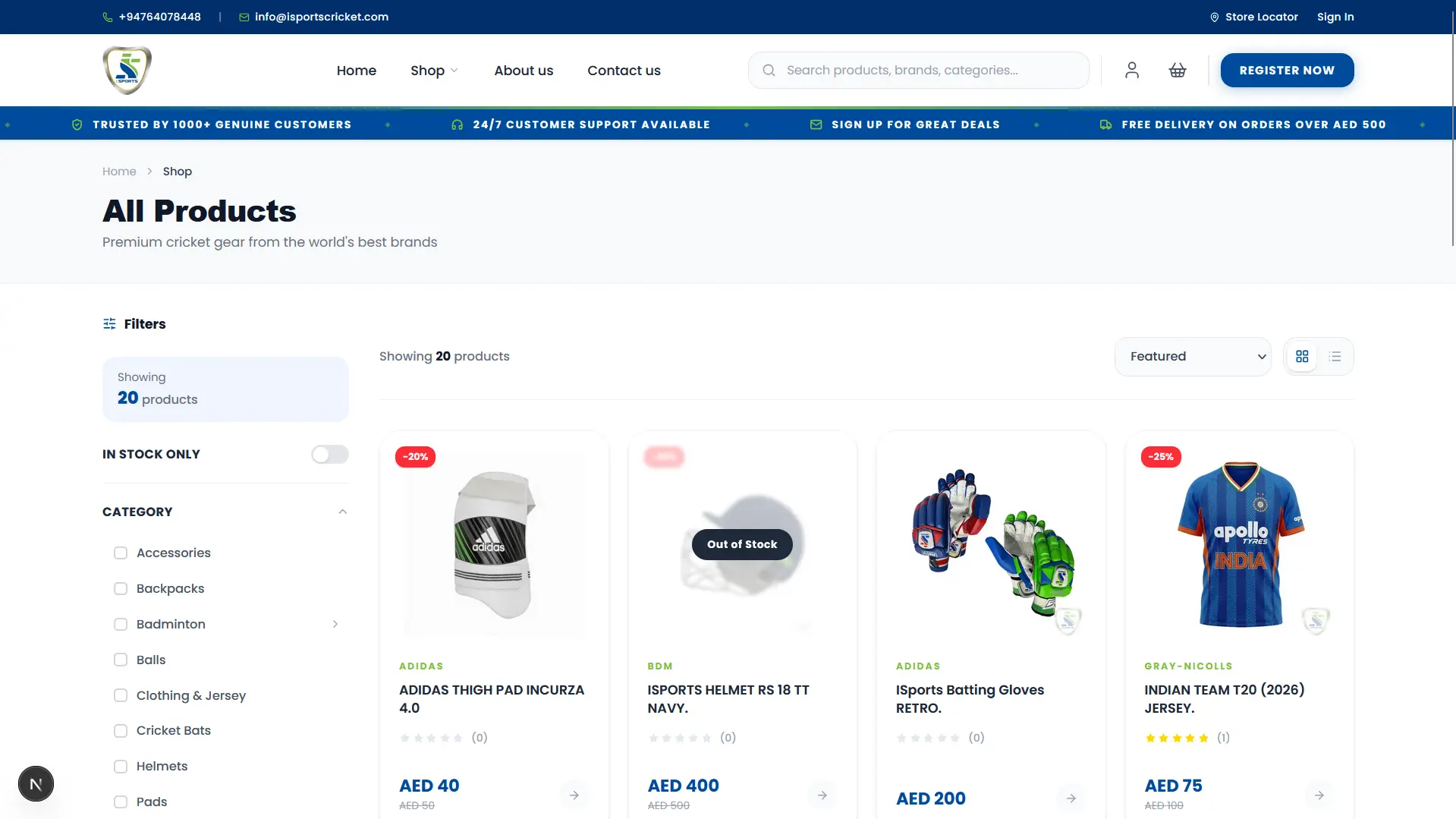Screen dimensions: 1456x819
Task: Click the round N dev tools badge
Action: tap(36, 783)
